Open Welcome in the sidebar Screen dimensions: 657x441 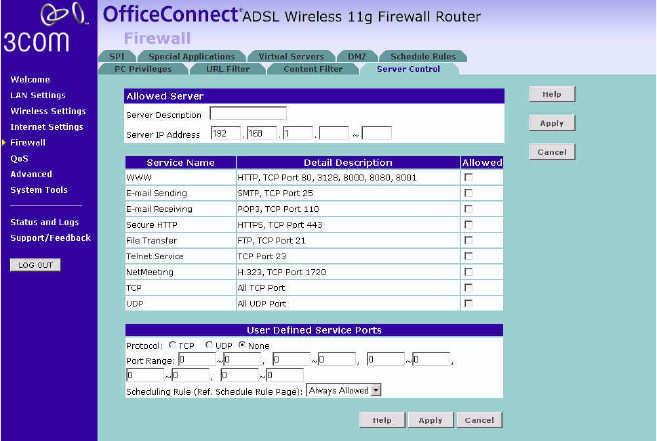(x=30, y=79)
